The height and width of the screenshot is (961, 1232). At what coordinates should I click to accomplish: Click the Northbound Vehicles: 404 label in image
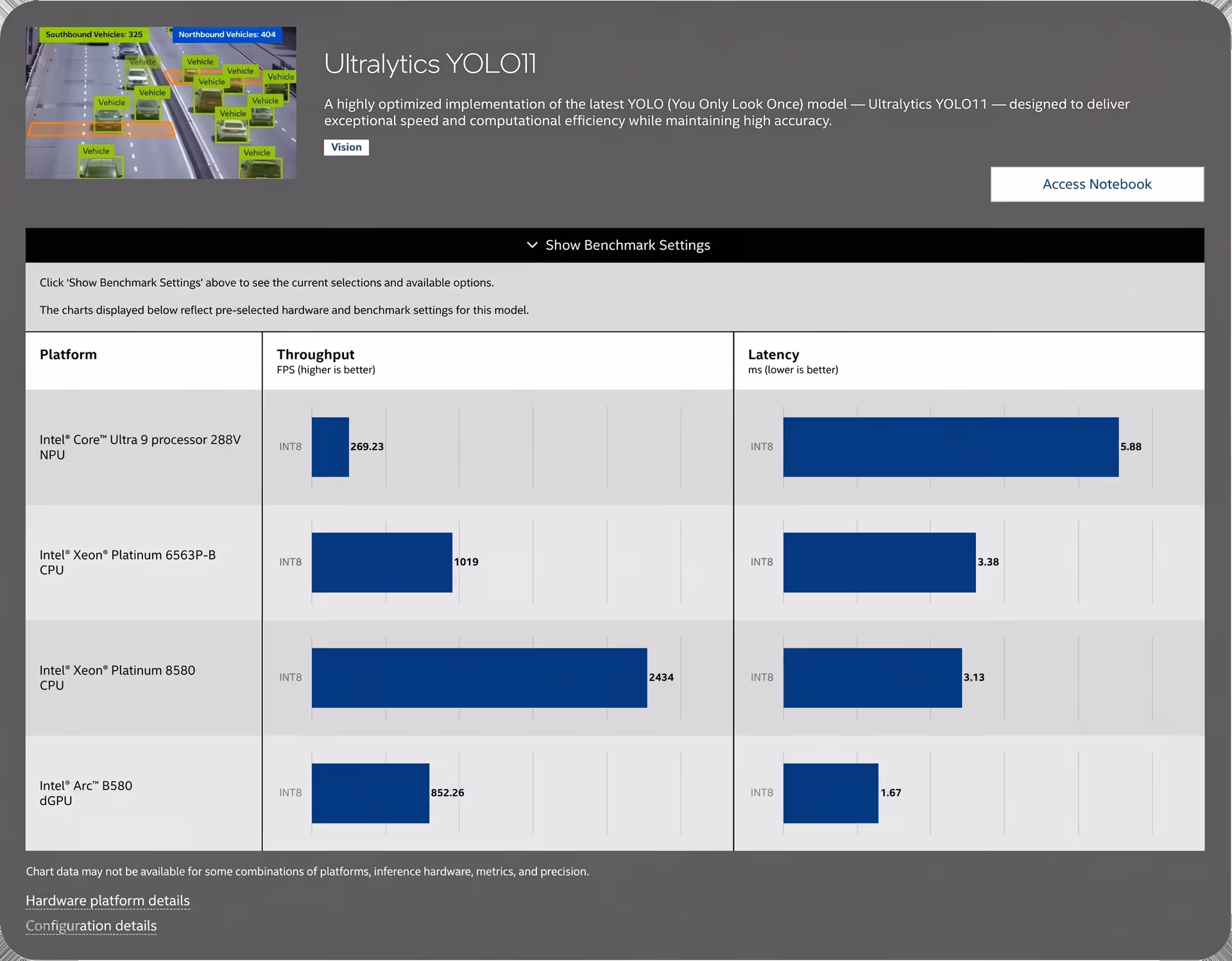coord(227,34)
